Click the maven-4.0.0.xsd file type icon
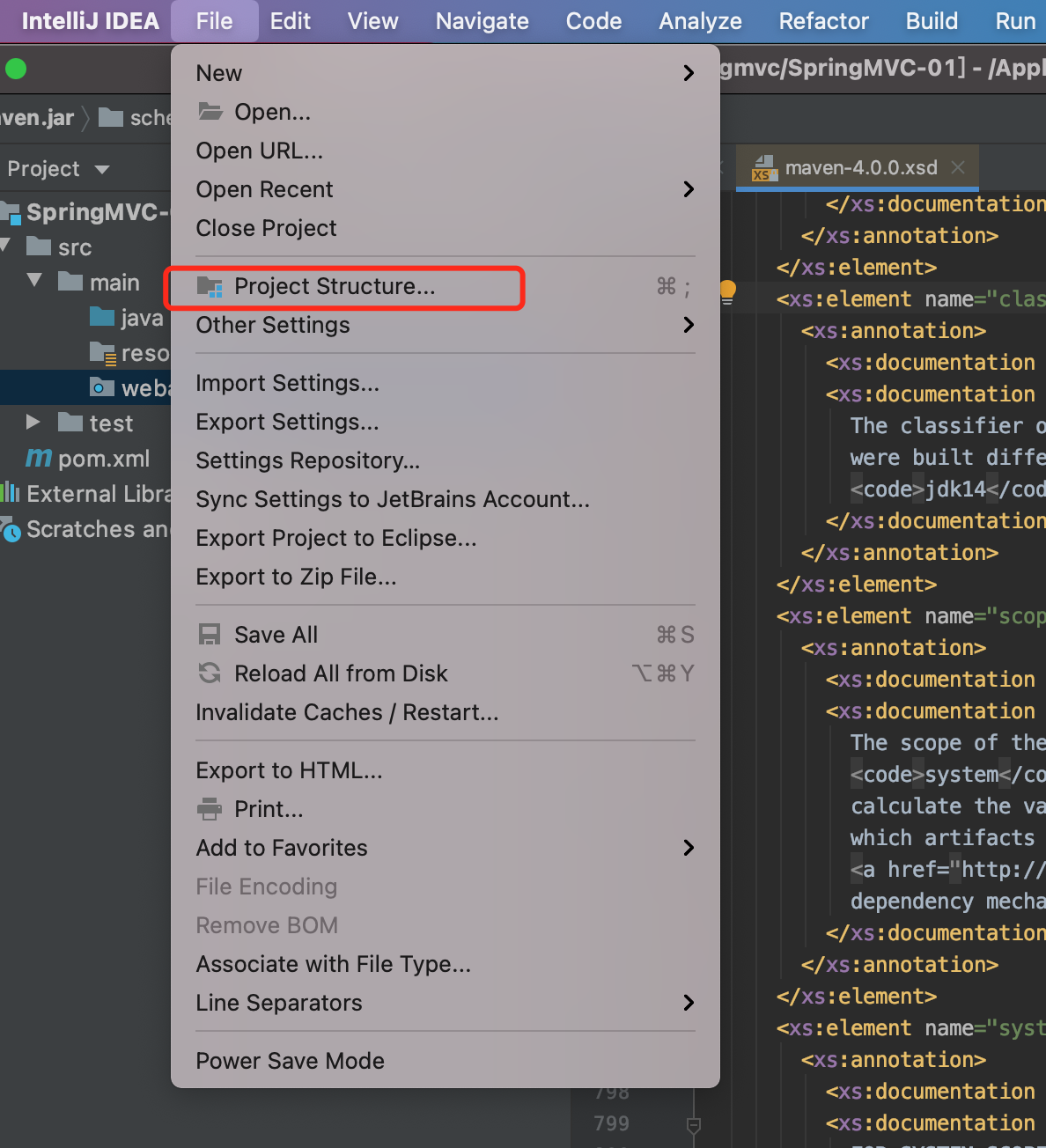1046x1148 pixels. 763,168
